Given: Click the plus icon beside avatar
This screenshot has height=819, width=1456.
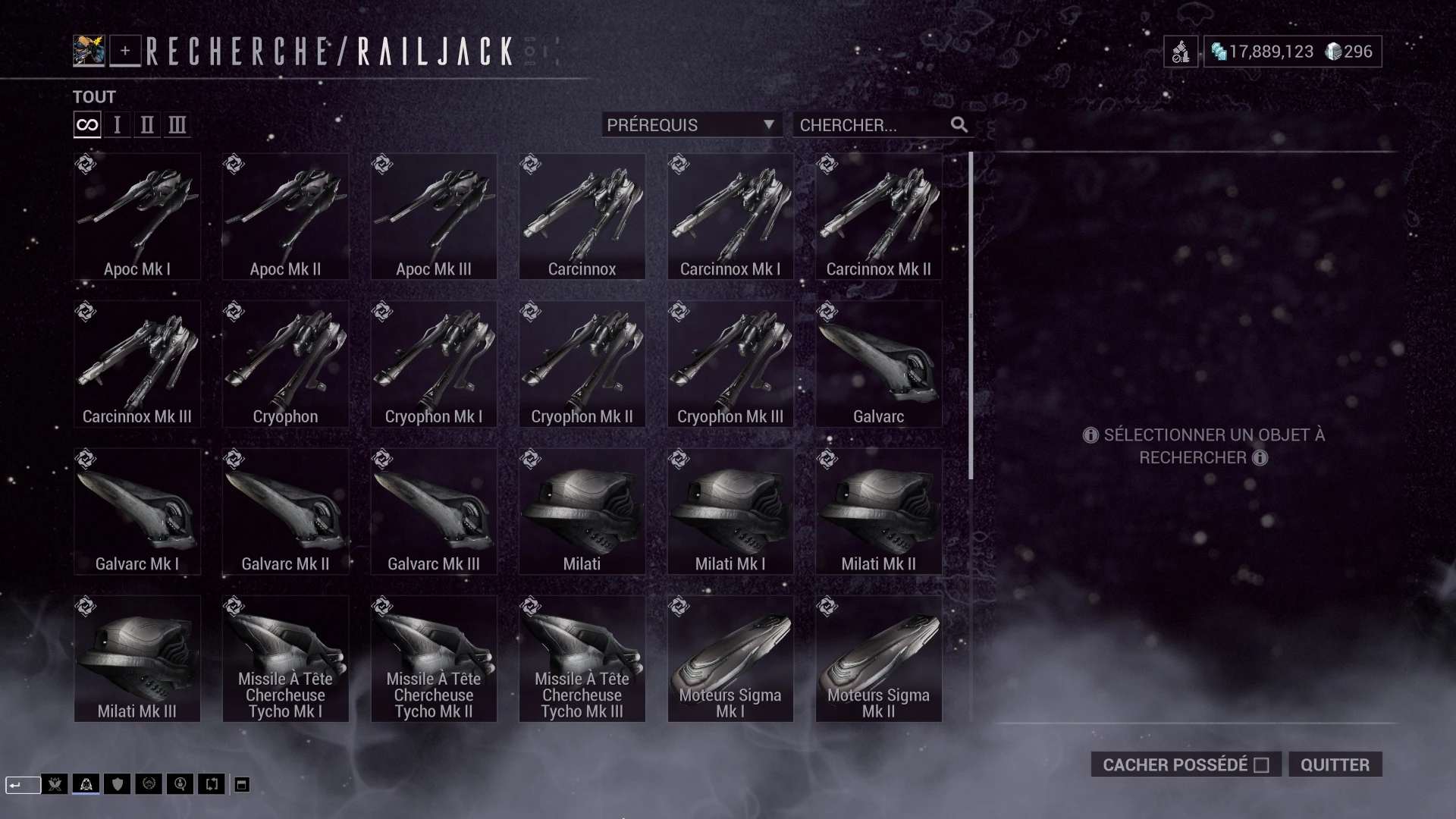Looking at the screenshot, I should (x=125, y=51).
